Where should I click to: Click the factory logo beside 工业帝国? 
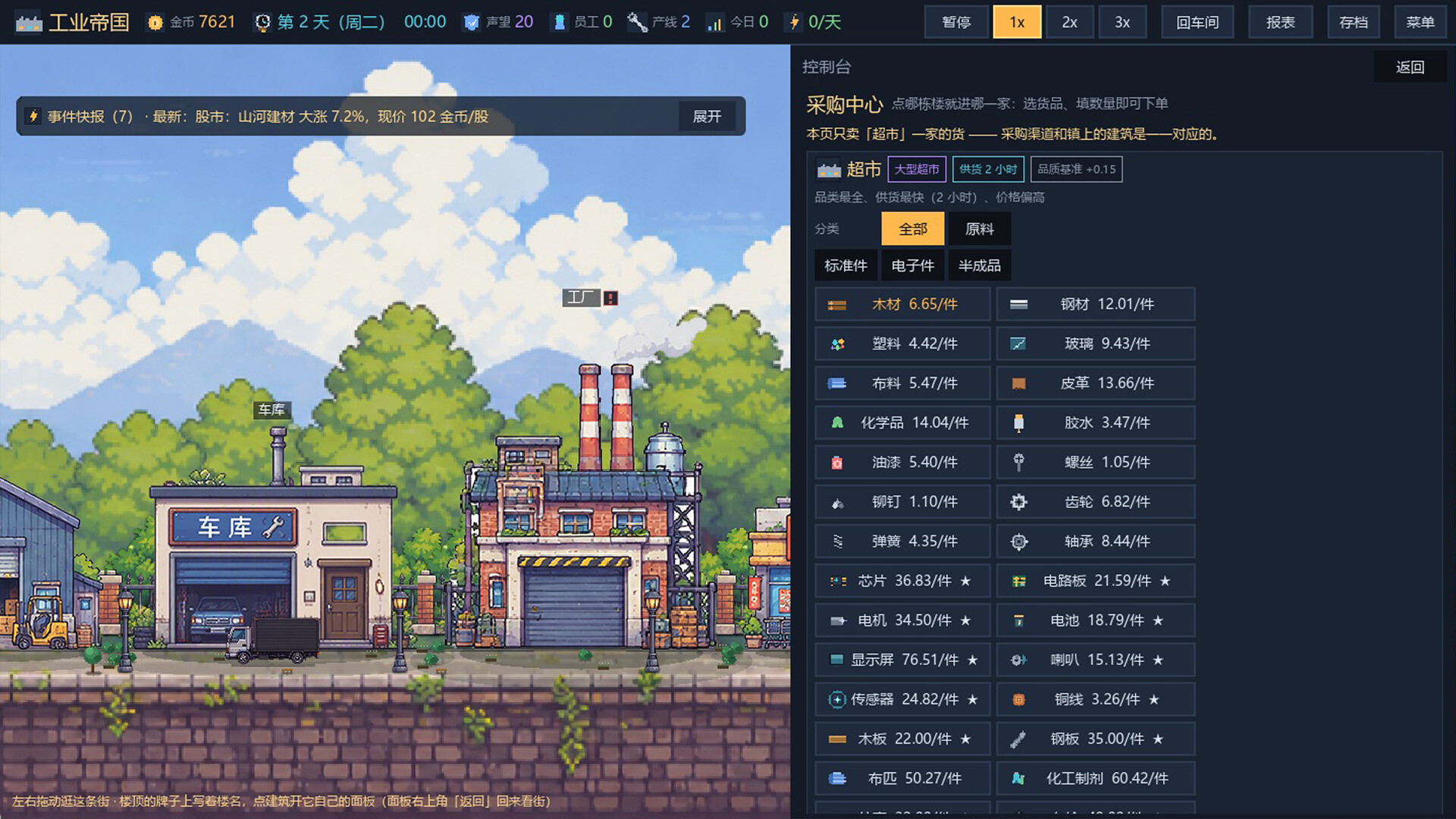coord(29,23)
